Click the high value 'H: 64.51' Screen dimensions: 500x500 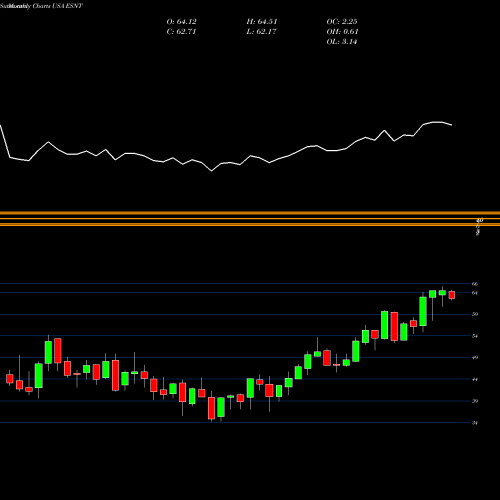pos(262,22)
